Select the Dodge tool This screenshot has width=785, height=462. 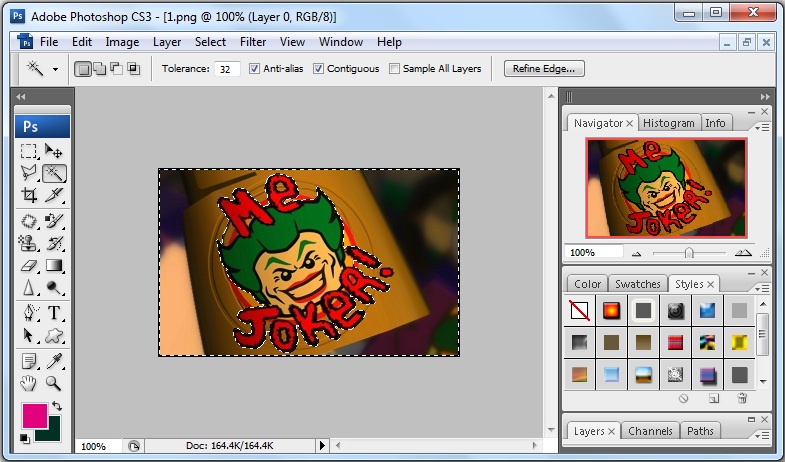coord(54,287)
